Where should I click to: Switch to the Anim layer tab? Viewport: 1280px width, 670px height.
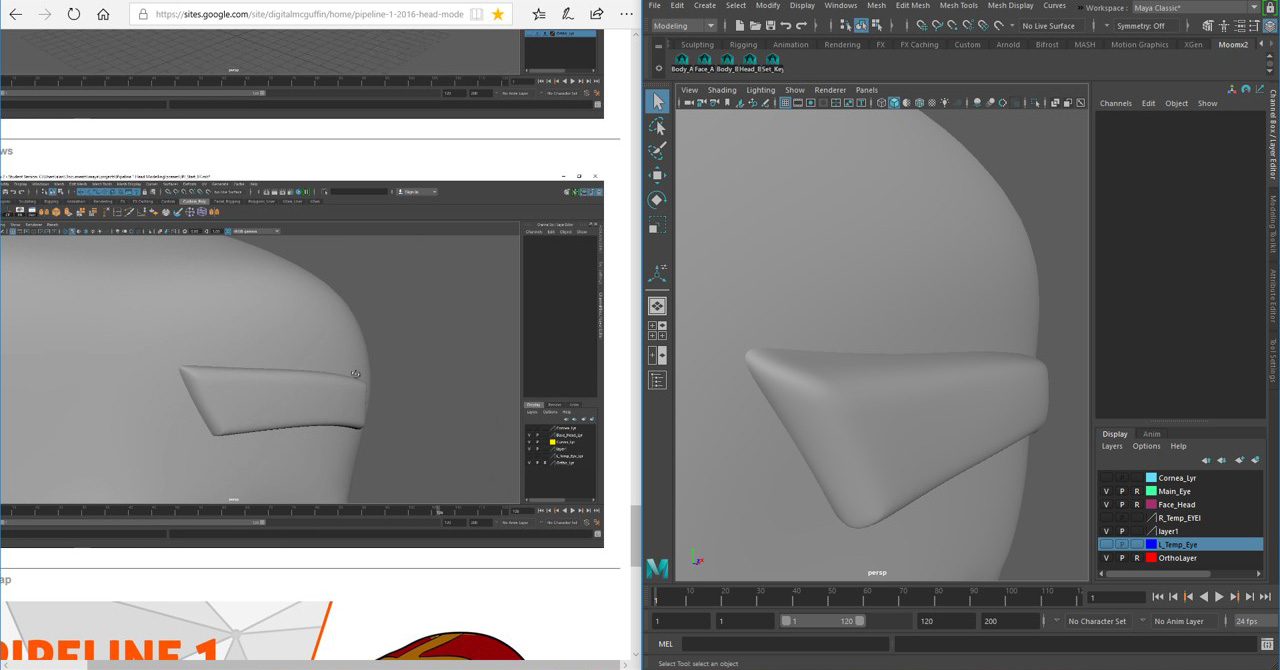(x=1152, y=434)
